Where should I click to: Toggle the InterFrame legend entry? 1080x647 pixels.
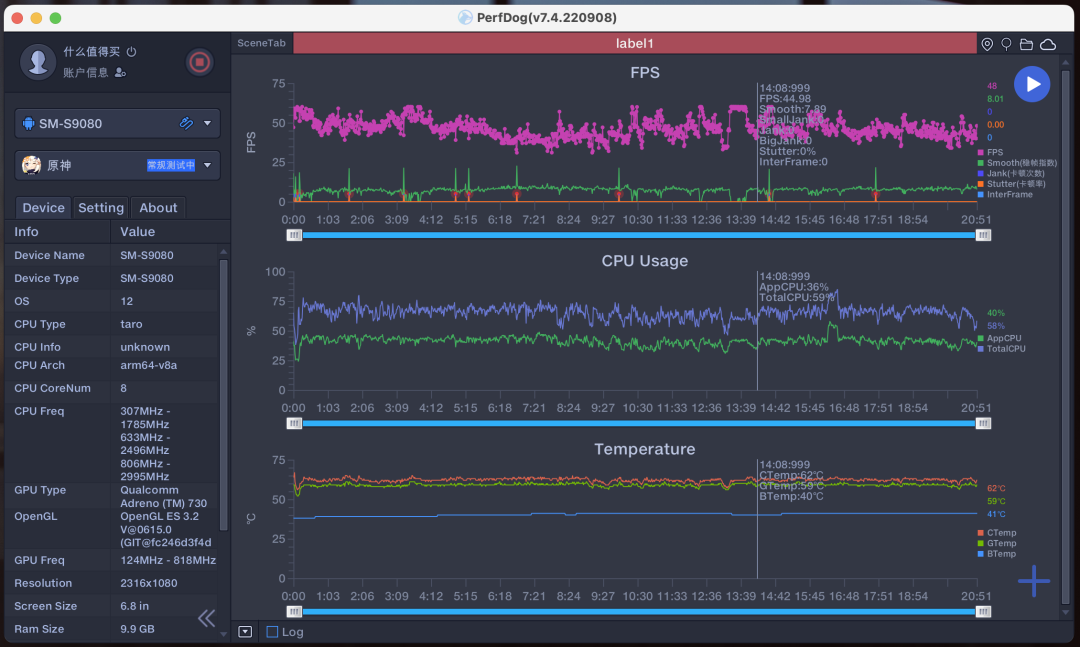pos(1006,194)
